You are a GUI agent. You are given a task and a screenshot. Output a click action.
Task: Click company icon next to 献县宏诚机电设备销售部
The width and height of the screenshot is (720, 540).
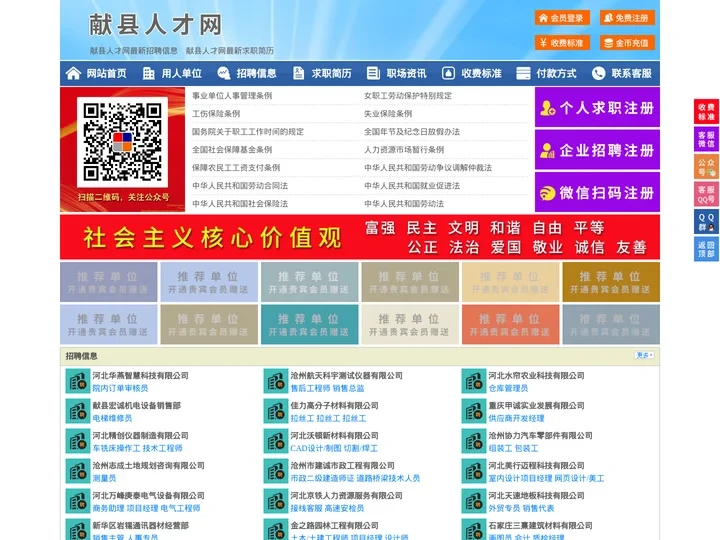click(x=78, y=411)
